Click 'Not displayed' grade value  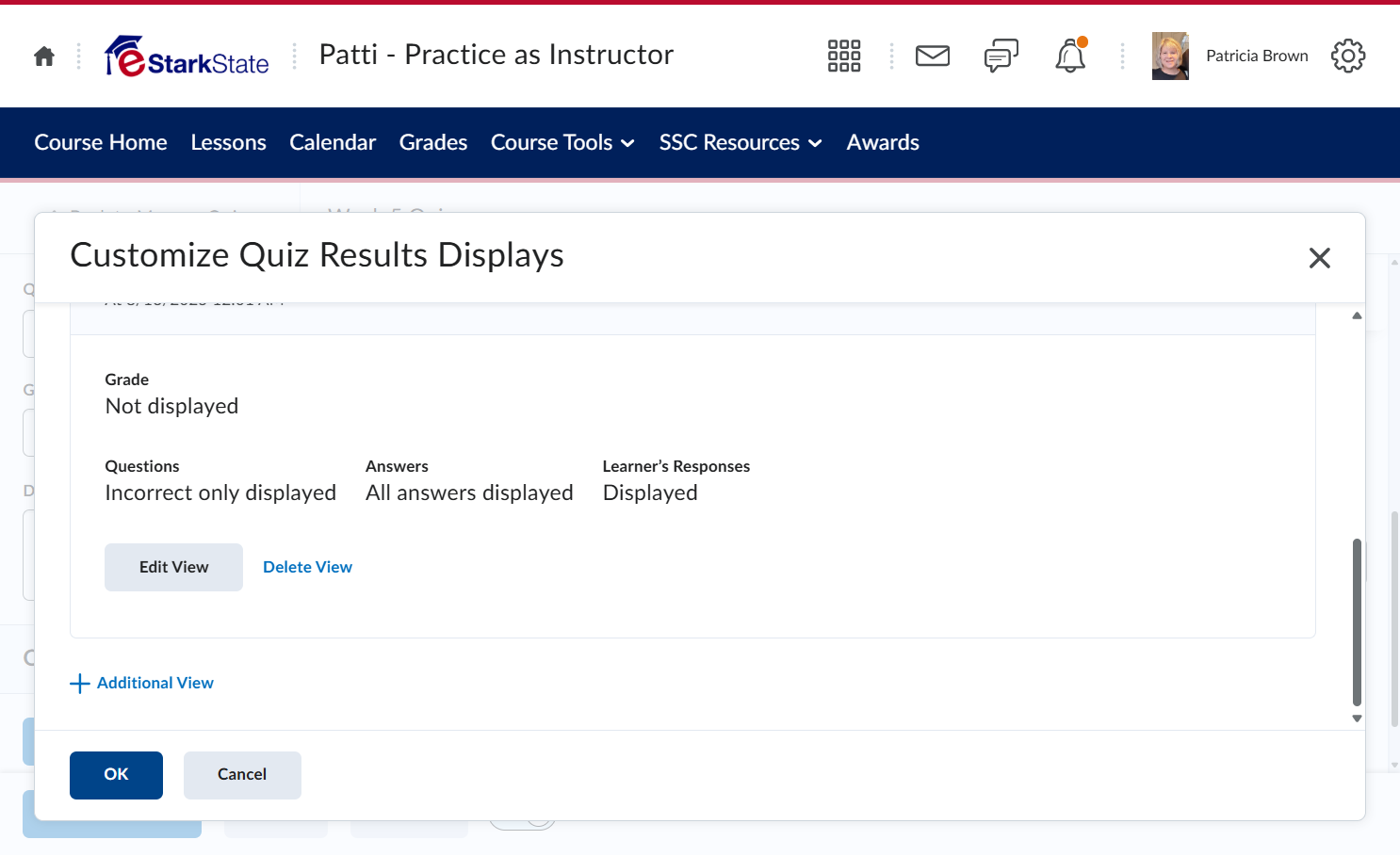click(x=171, y=406)
